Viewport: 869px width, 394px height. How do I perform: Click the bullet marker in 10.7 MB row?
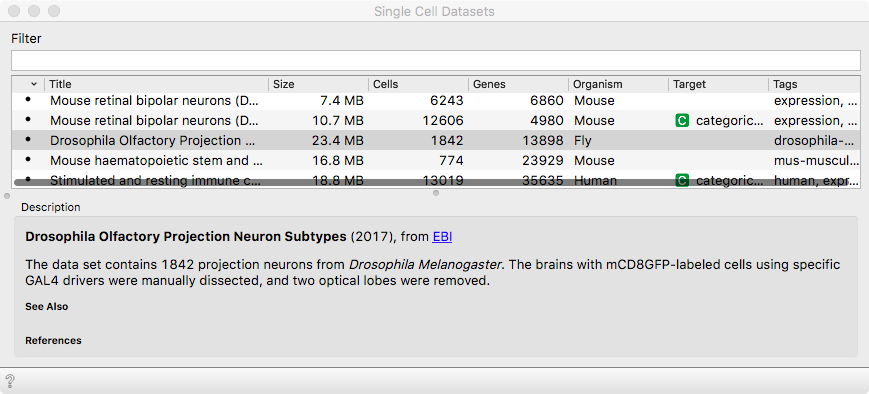click(x=28, y=119)
